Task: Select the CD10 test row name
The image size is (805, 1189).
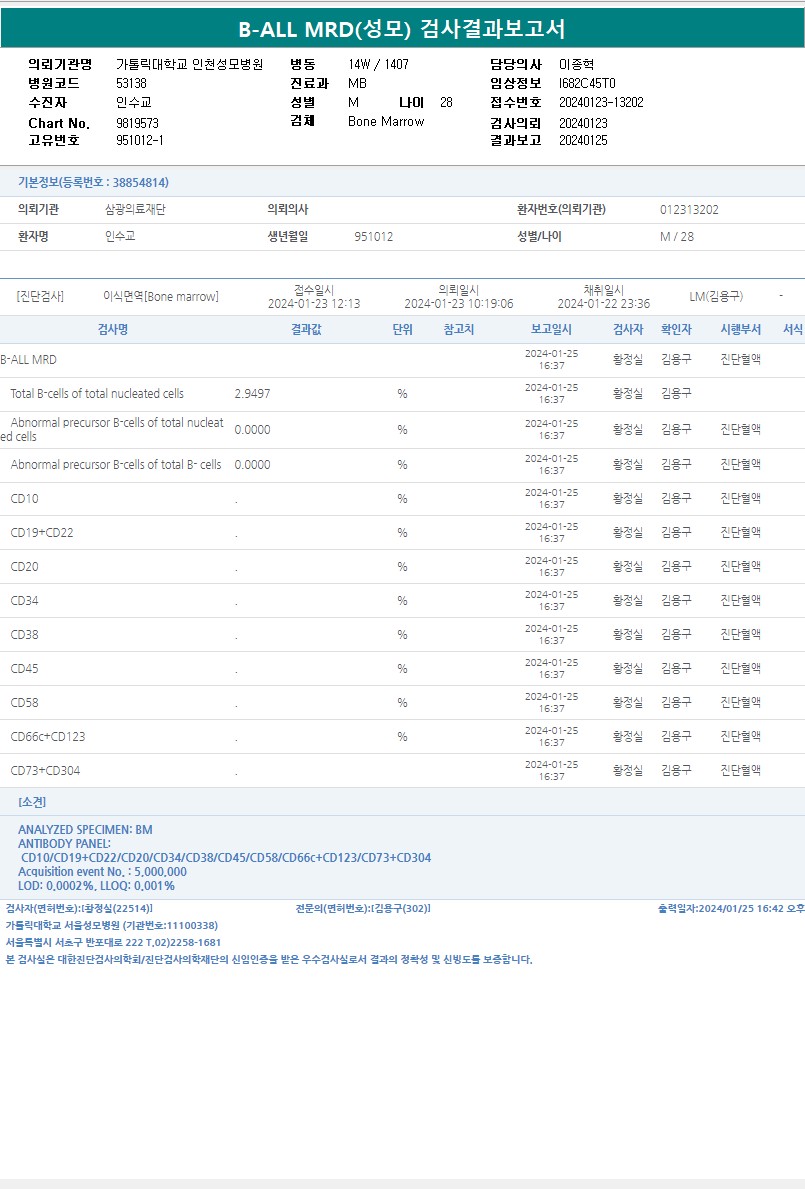Action: [25, 499]
